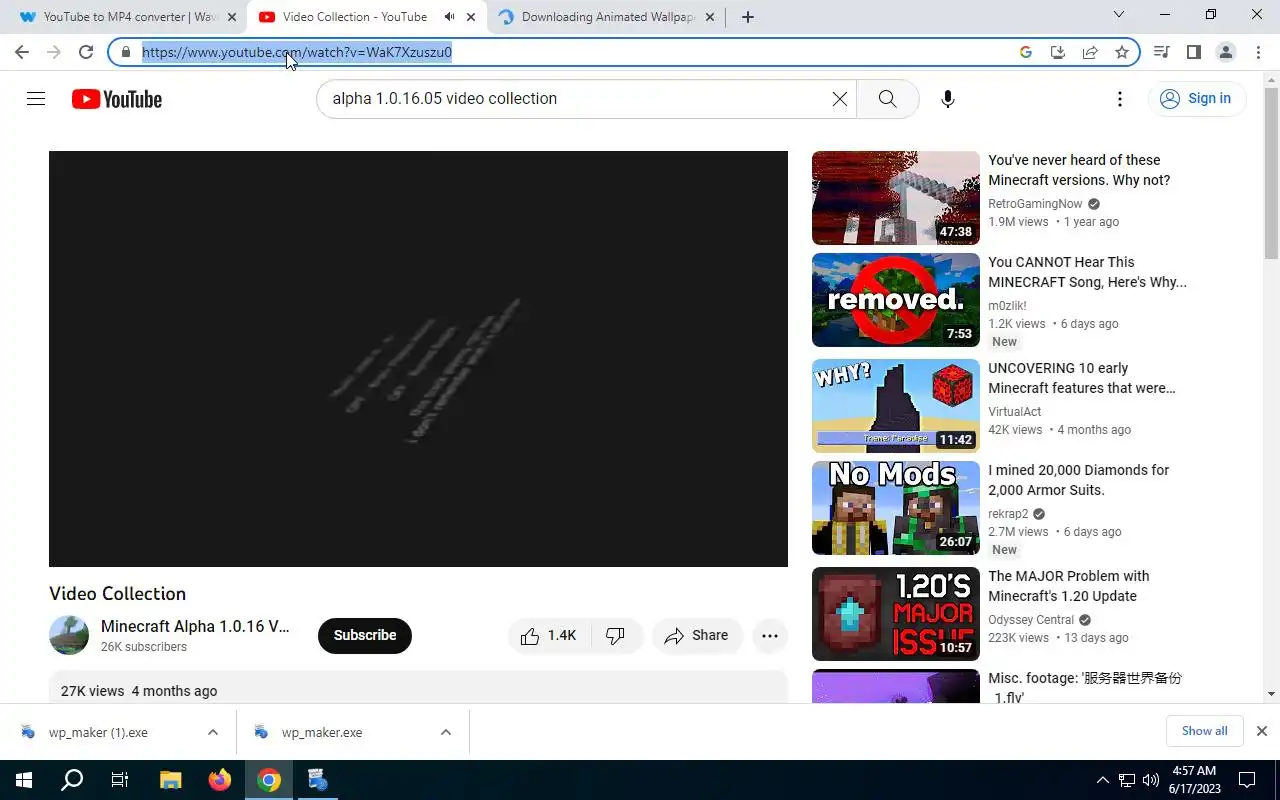This screenshot has width=1280, height=800.
Task: Go back in Chrome browser
Action: pos(22,52)
